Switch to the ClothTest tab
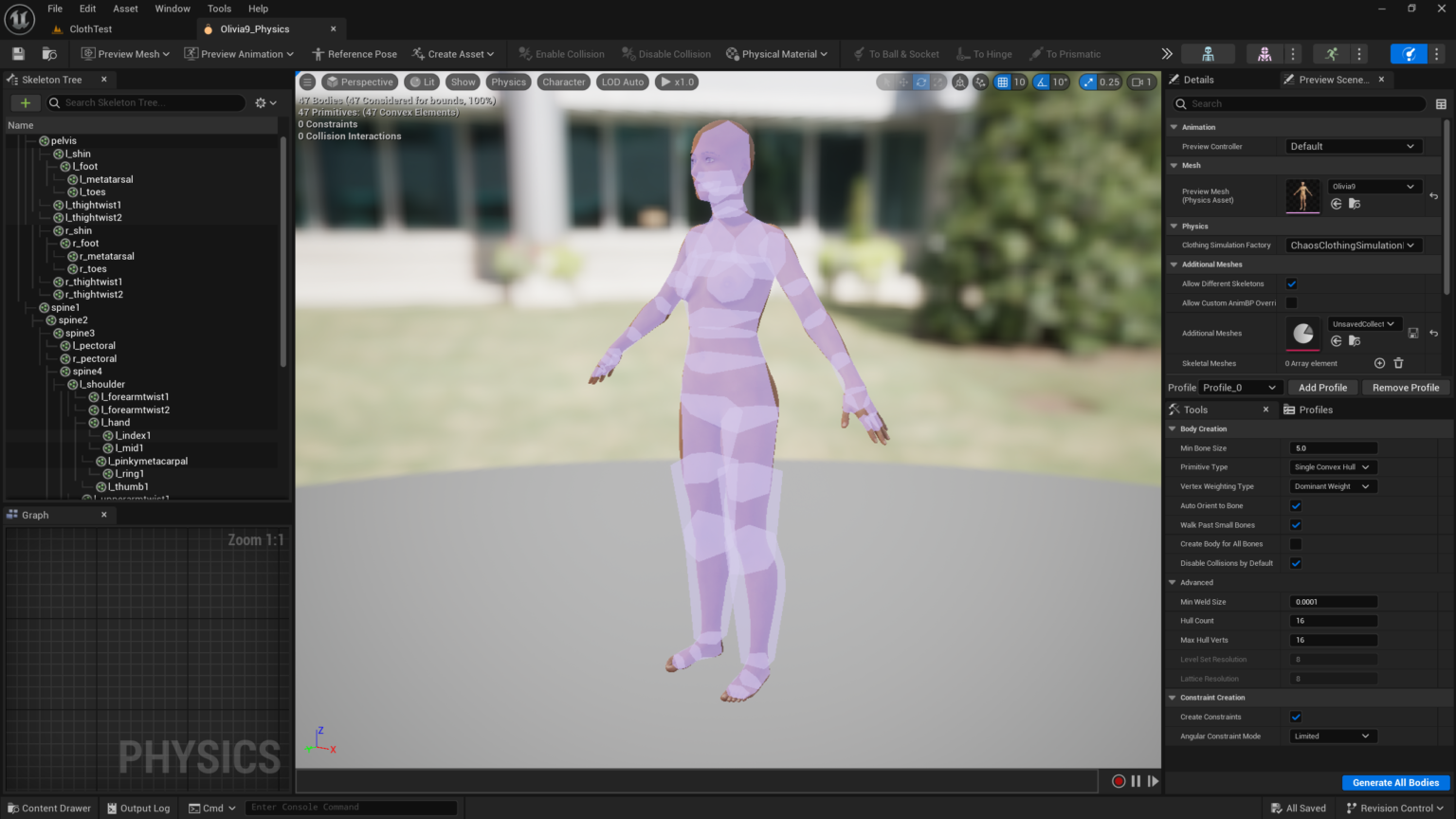 coord(91,28)
